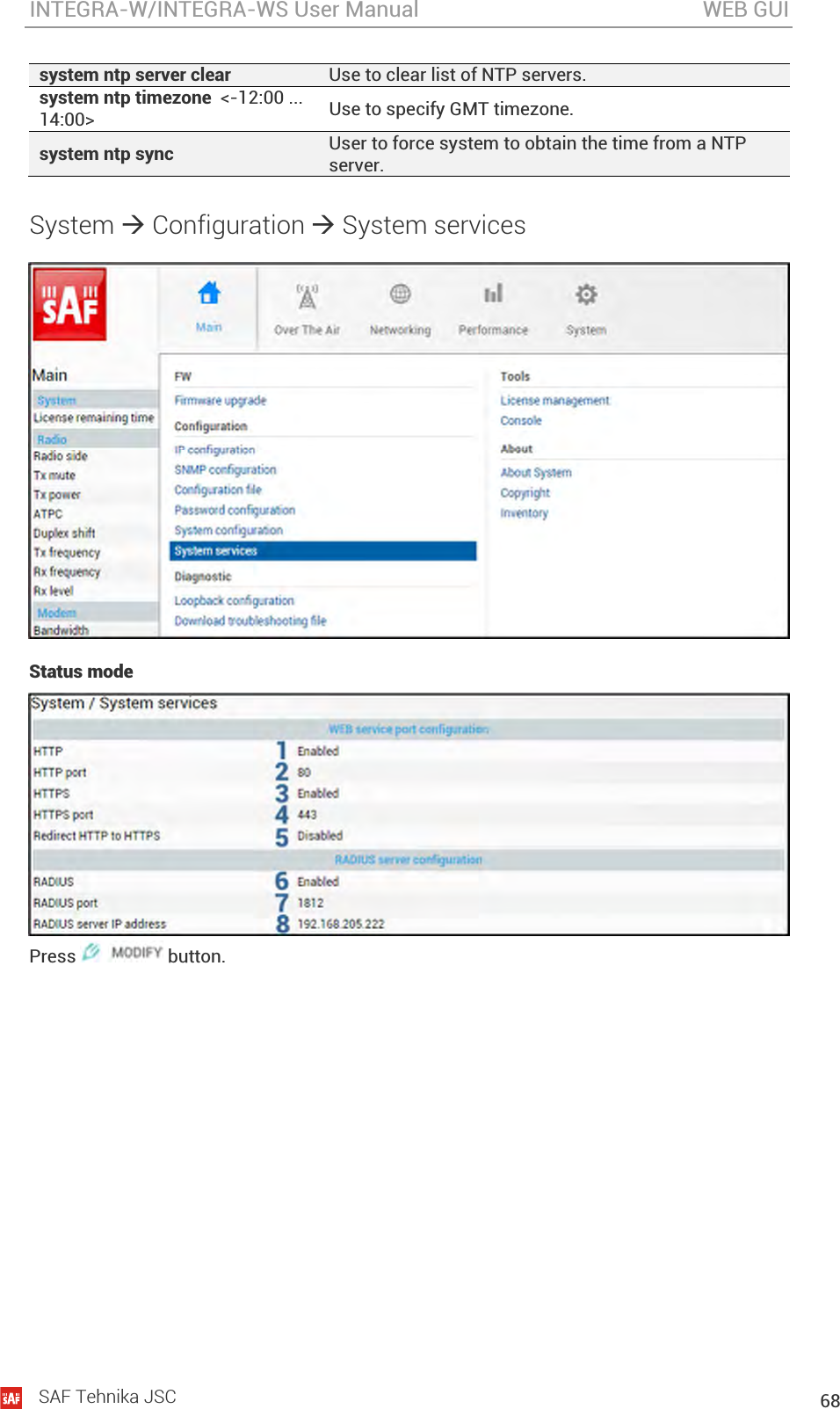
Task: Click the HTTPS row Enabled value
Action: (318, 794)
